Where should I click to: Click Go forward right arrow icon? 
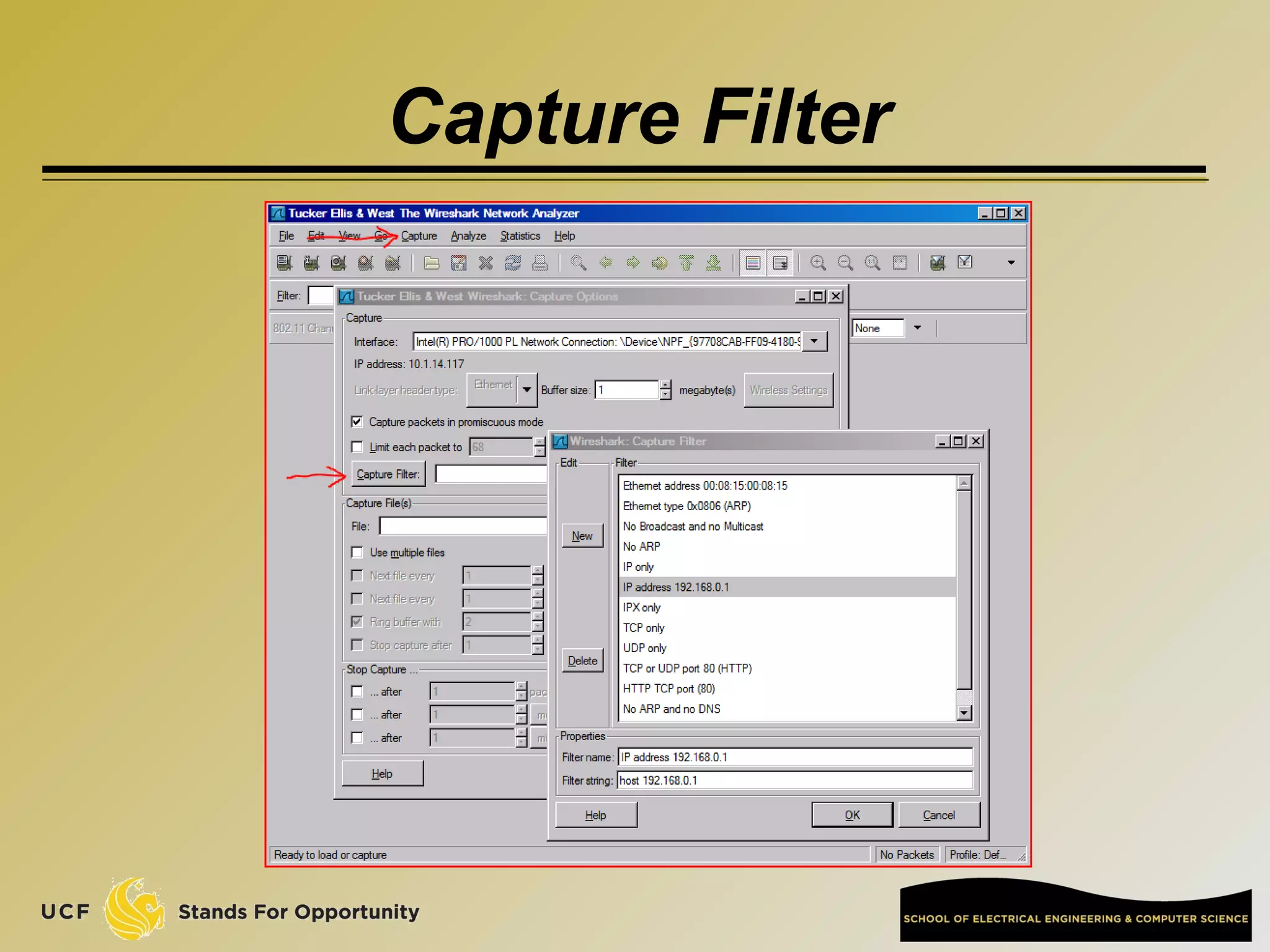pyautogui.click(x=633, y=263)
